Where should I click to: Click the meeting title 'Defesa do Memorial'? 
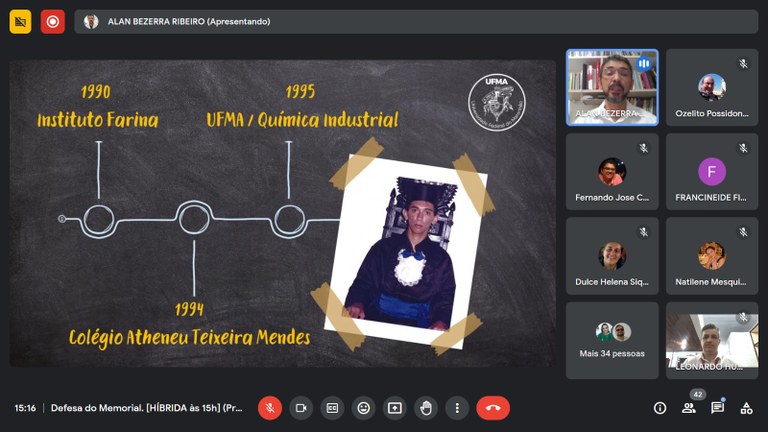[147, 408]
